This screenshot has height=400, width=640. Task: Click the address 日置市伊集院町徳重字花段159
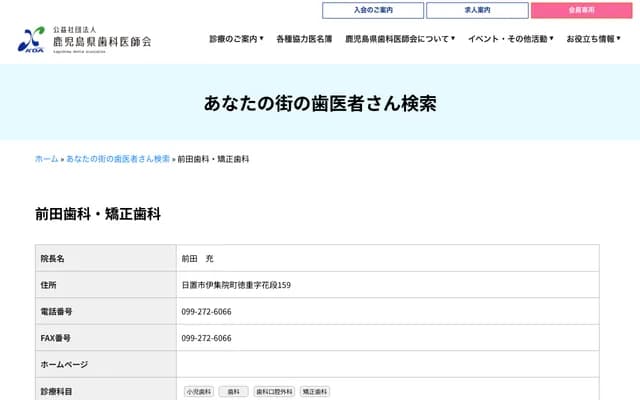236,285
